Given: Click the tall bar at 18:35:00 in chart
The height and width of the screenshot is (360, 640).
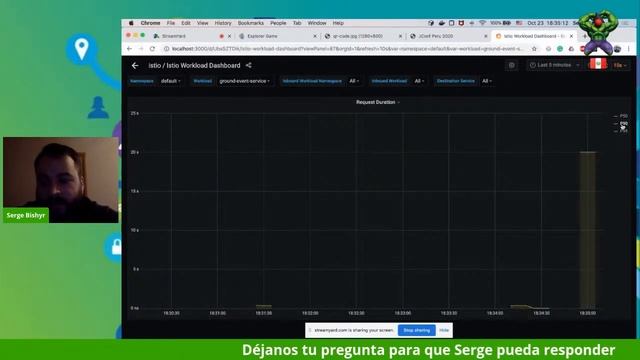Looking at the screenshot, I should tap(588, 230).
